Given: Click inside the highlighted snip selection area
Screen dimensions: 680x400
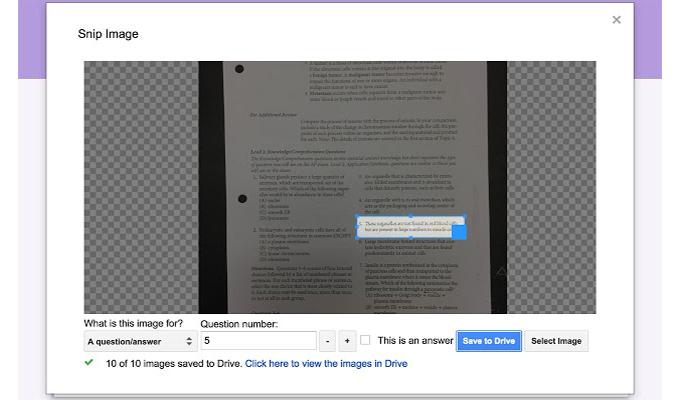Looking at the screenshot, I should pos(404,227).
